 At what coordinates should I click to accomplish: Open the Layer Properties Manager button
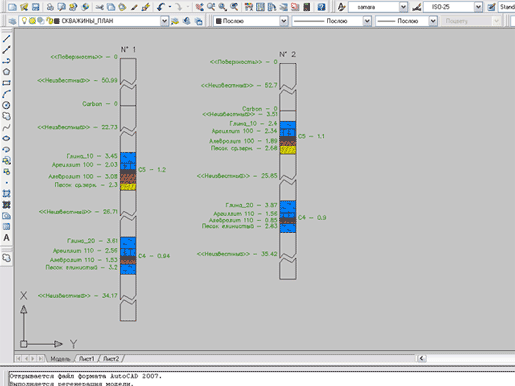(x=12, y=21)
